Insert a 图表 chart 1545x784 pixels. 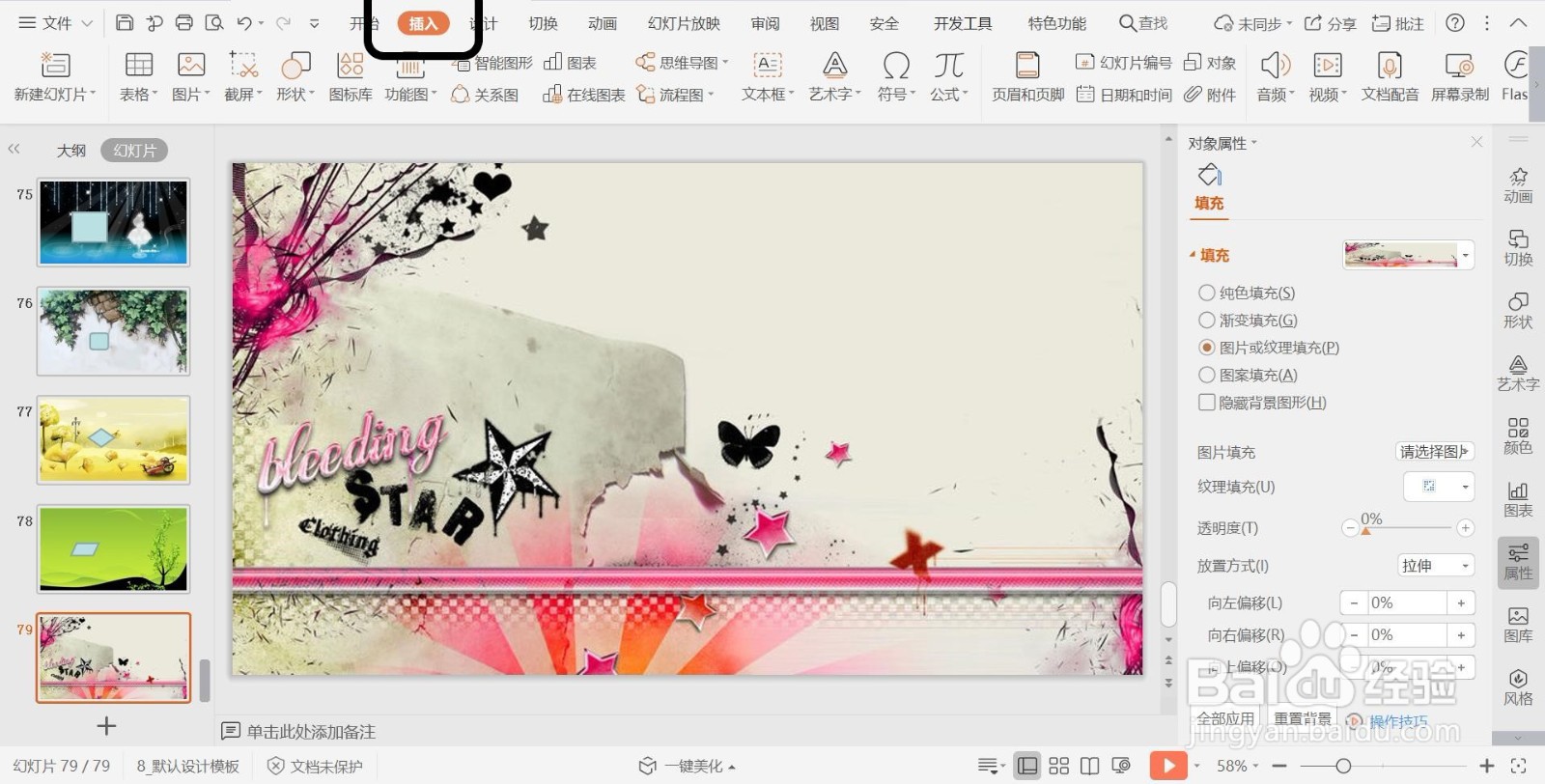tap(570, 63)
